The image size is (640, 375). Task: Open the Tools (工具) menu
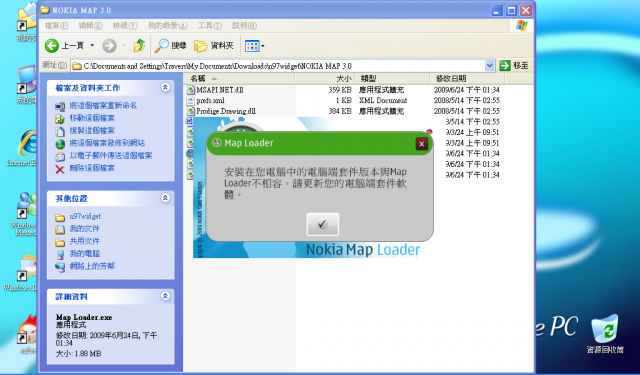(x=210, y=26)
